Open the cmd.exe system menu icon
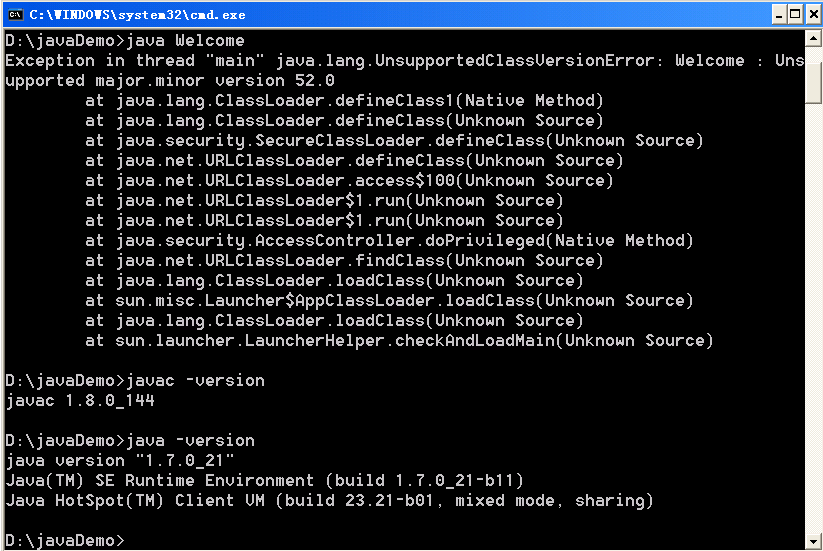823x551 pixels. [15, 15]
